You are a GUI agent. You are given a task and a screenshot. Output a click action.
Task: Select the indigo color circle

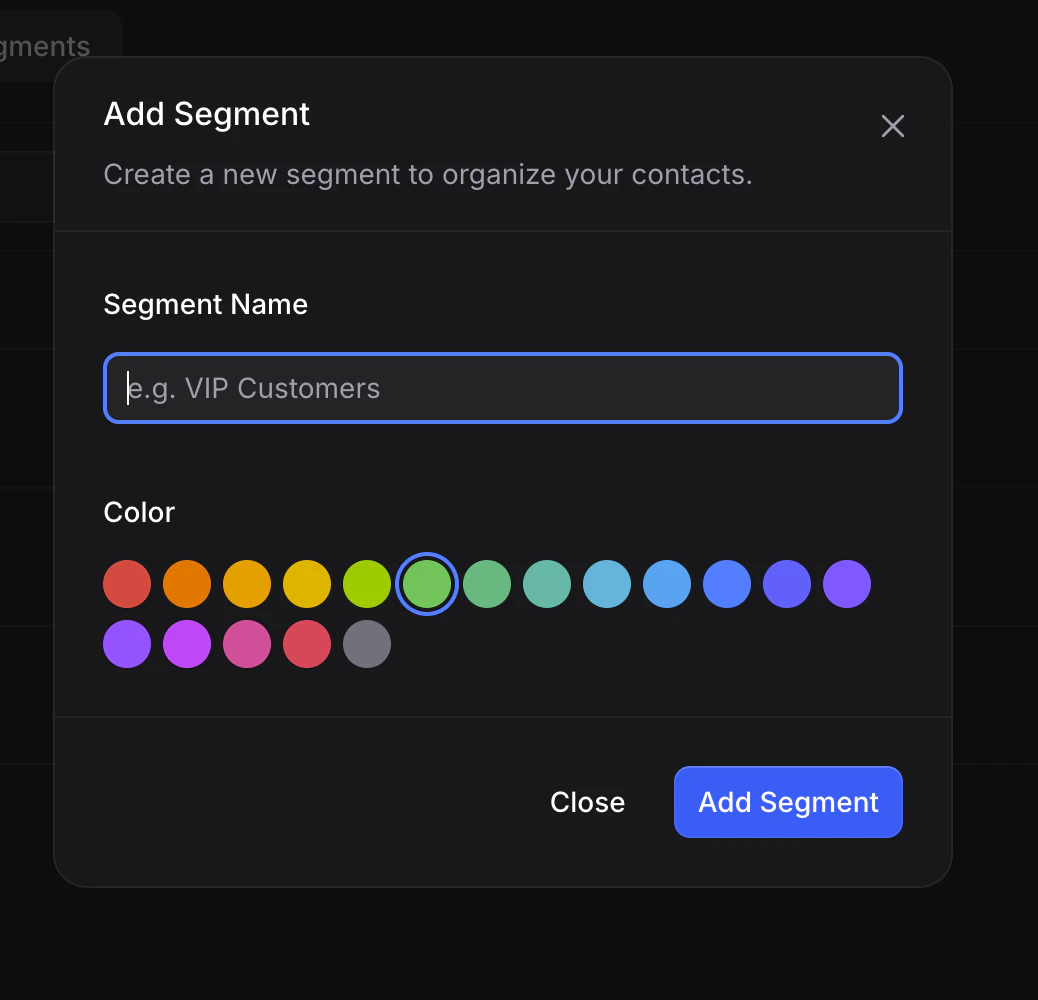[x=787, y=584]
